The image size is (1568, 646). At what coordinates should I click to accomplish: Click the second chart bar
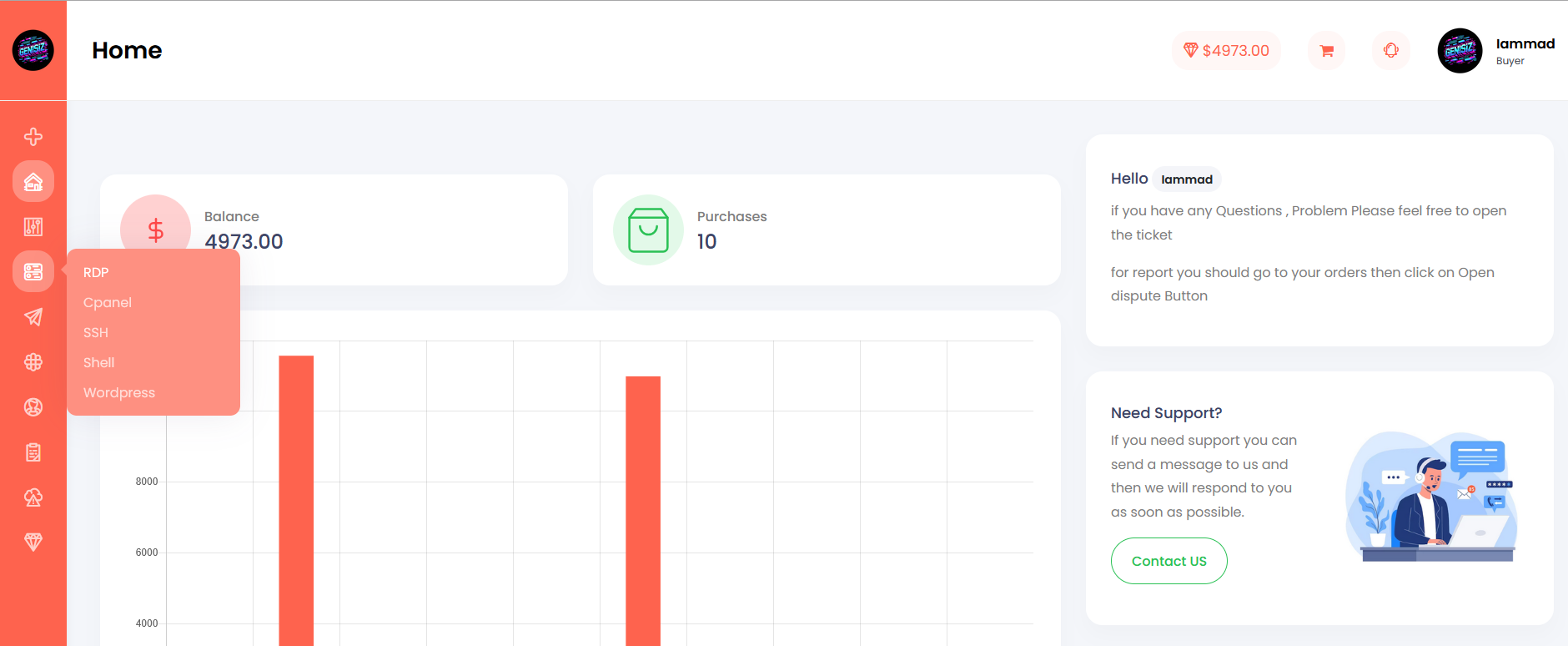pyautogui.click(x=643, y=511)
